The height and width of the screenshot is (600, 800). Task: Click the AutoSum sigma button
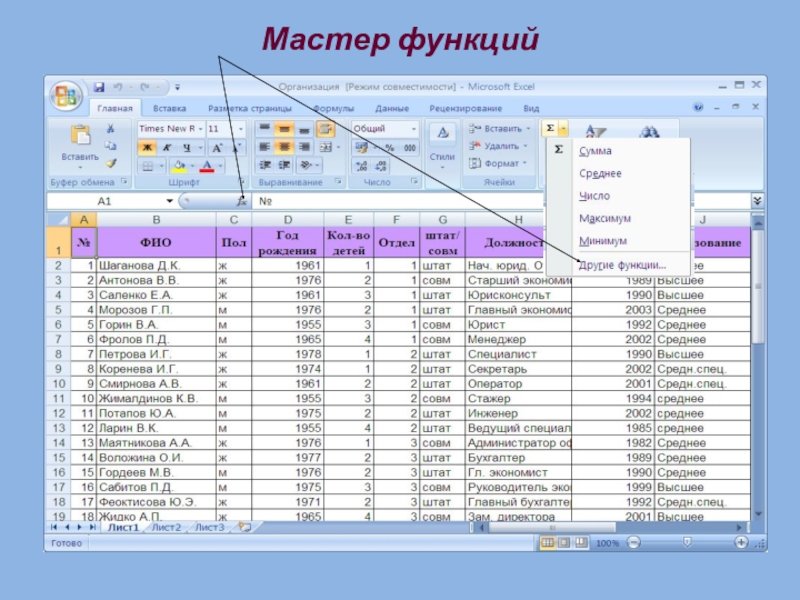click(550, 128)
